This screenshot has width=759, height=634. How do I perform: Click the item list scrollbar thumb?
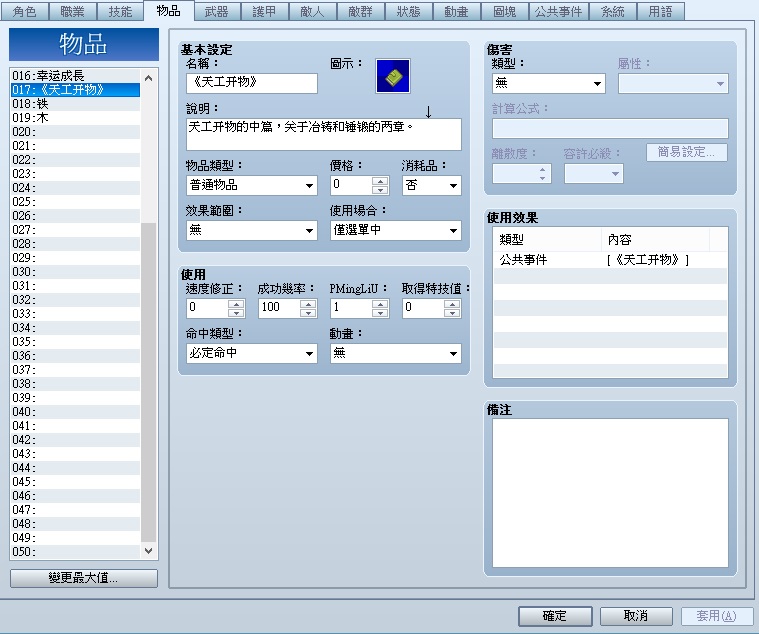[148, 382]
